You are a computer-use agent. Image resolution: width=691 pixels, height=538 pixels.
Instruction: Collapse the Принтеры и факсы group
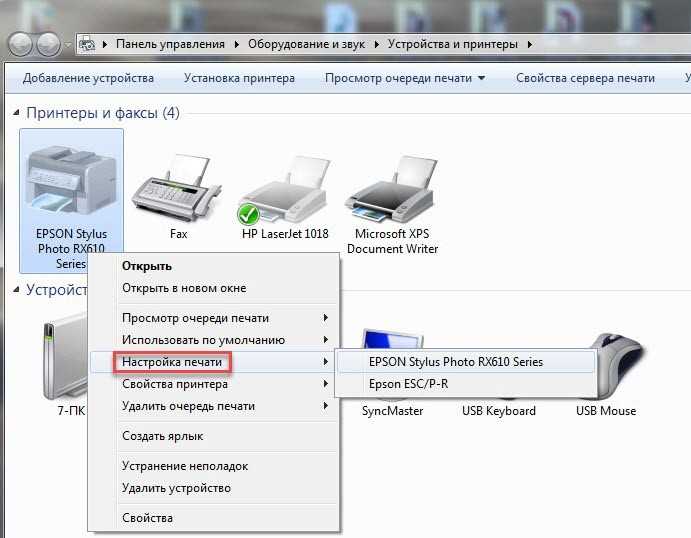[16, 113]
